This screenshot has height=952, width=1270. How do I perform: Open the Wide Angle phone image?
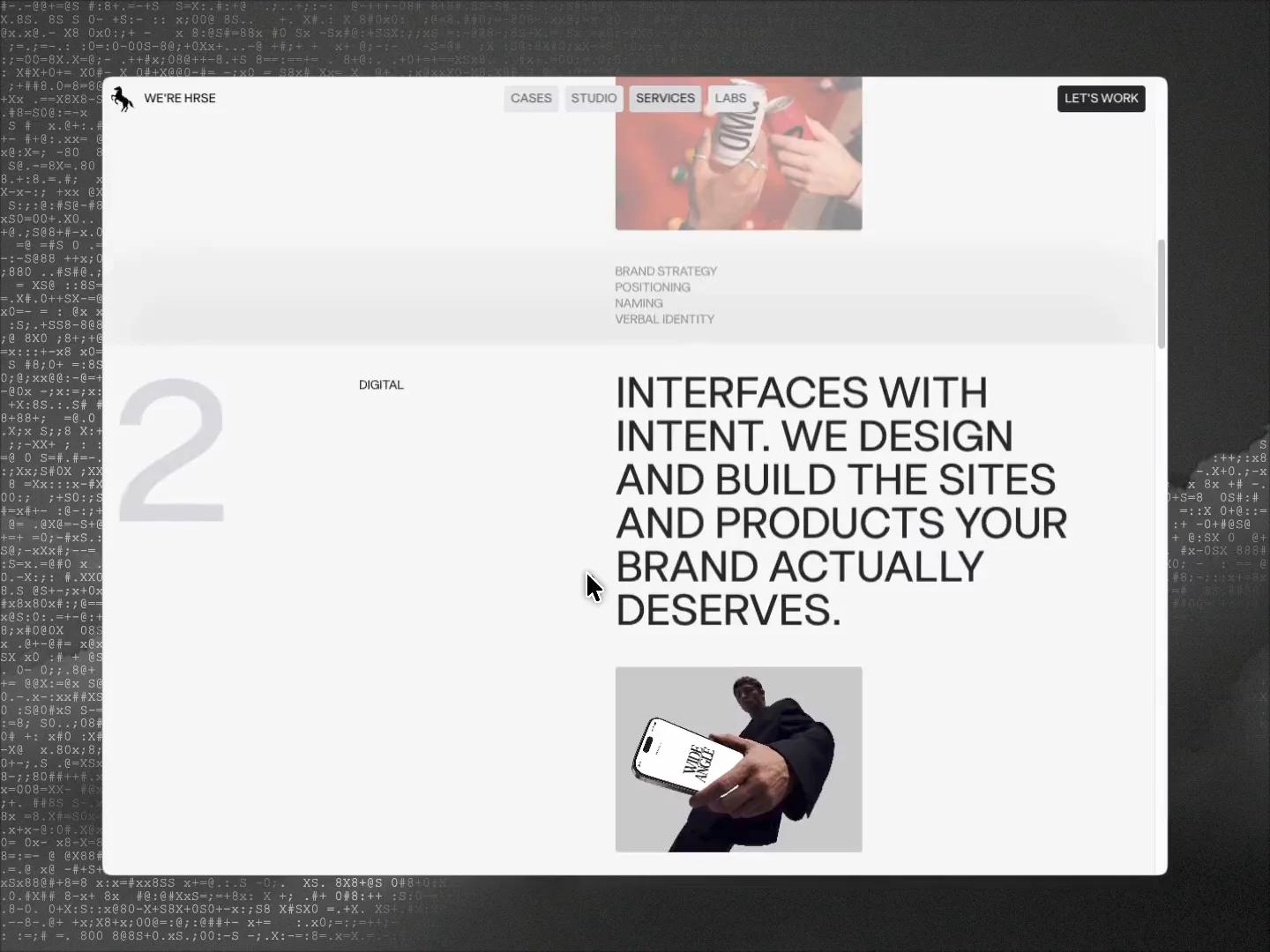coord(738,759)
